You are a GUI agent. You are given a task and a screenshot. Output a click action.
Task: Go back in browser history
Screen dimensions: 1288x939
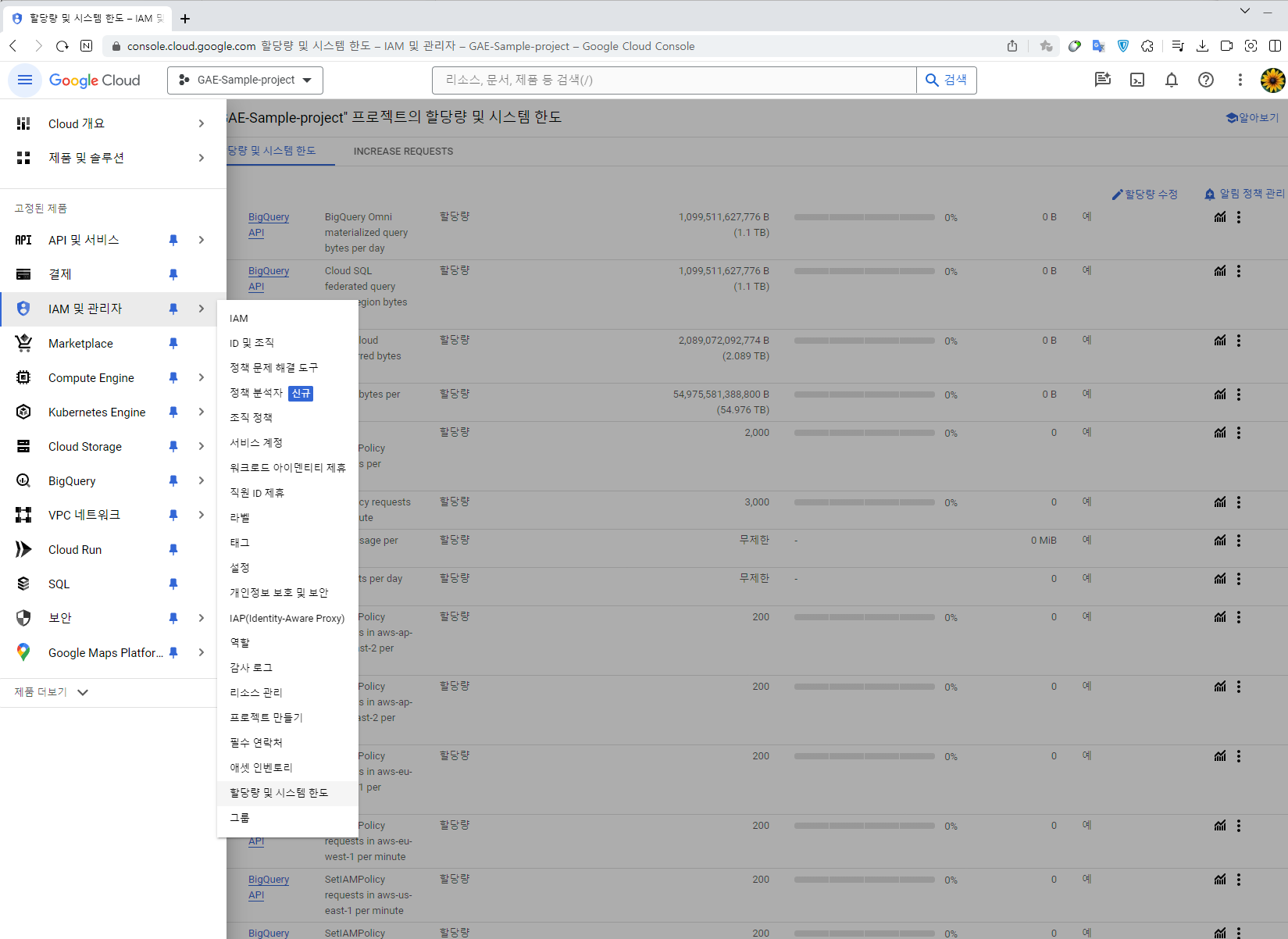tap(13, 46)
